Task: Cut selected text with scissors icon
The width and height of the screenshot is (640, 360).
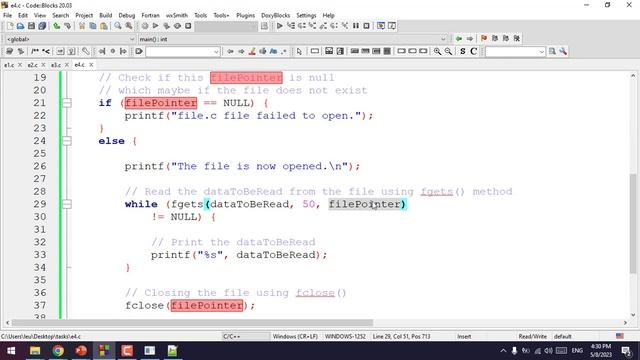Action: pyautogui.click(x=82, y=26)
